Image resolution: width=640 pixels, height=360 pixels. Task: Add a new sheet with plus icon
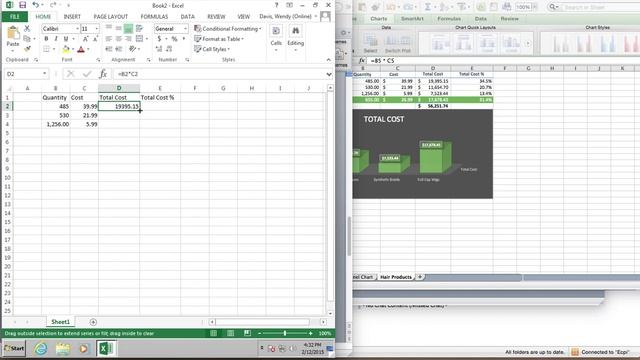93,322
